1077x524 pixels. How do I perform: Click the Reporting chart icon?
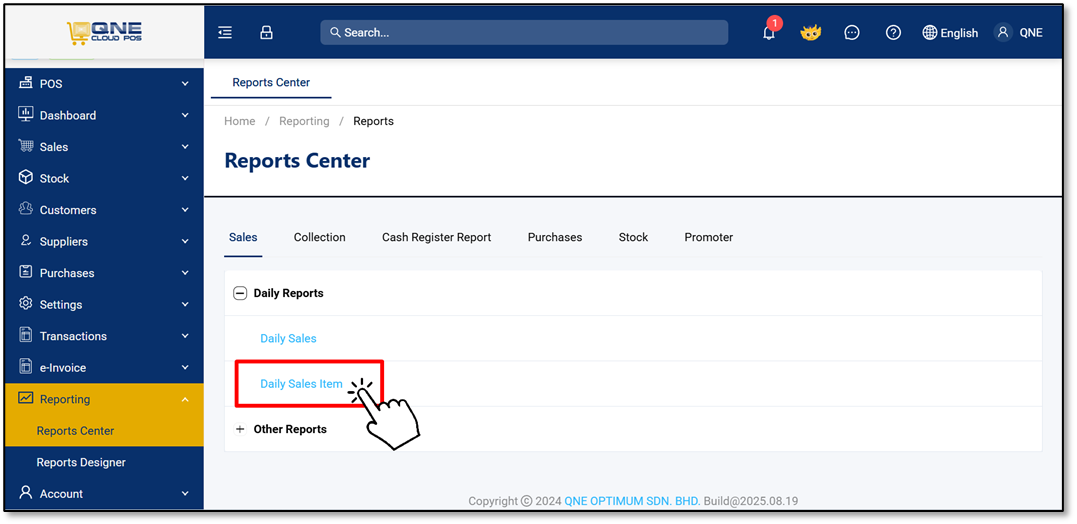click(x=25, y=398)
